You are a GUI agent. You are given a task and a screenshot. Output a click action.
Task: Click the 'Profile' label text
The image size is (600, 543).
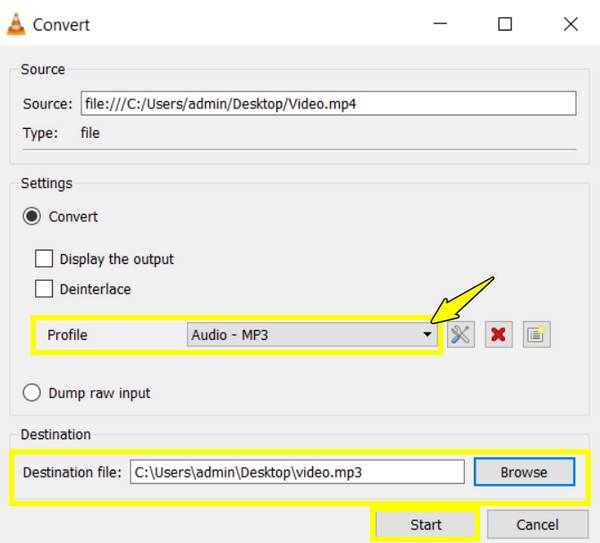pos(67,335)
